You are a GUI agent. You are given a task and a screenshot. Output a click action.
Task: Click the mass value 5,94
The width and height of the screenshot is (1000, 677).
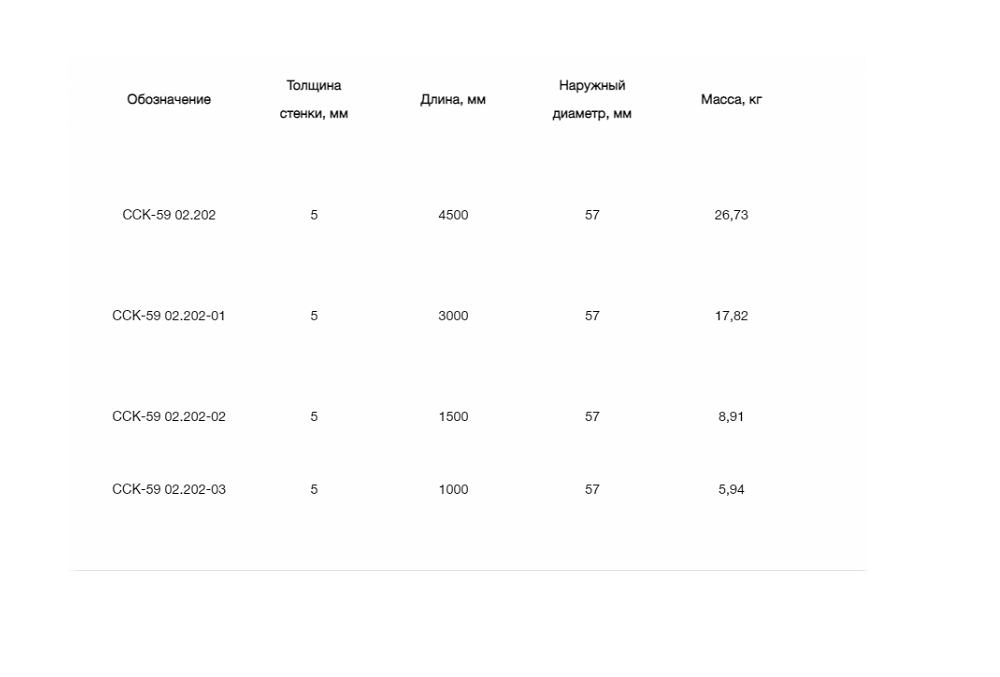(x=731, y=490)
